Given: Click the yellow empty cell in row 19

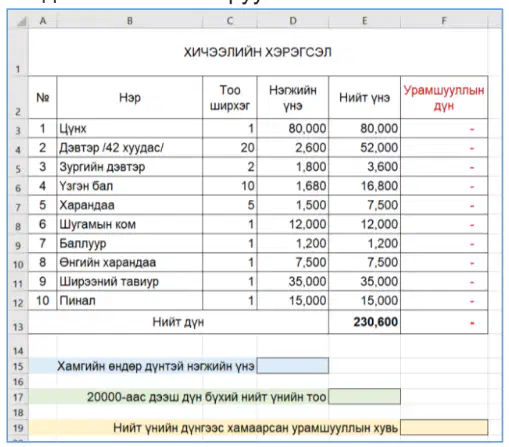Looking at the screenshot, I should tap(444, 427).
